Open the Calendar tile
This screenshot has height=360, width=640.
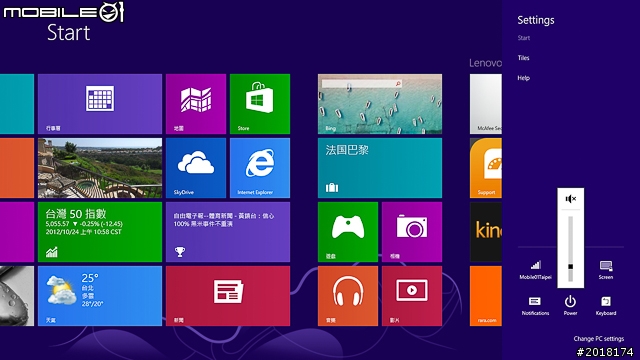click(100, 104)
